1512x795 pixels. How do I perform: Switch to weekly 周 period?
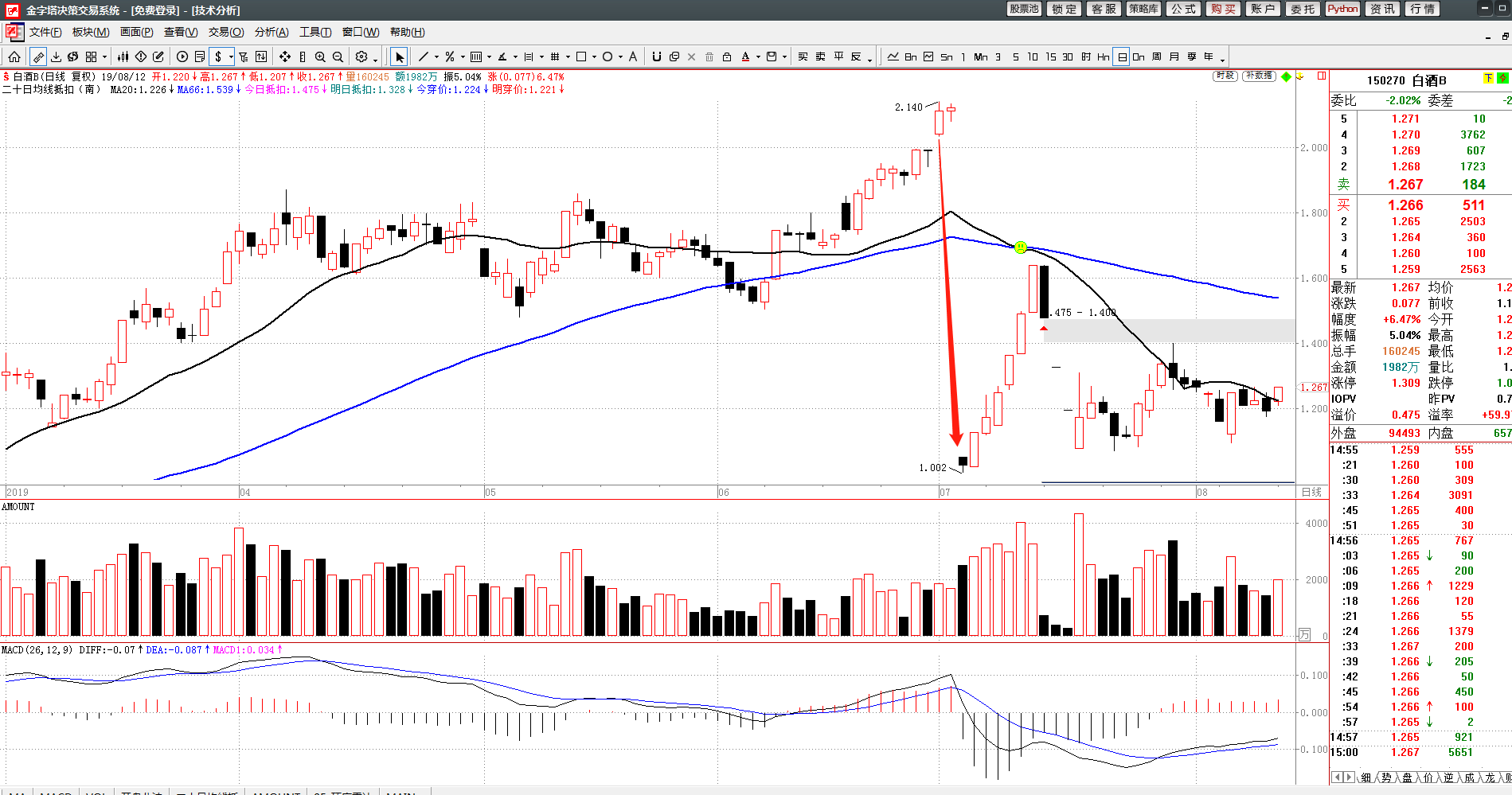coord(1156,57)
